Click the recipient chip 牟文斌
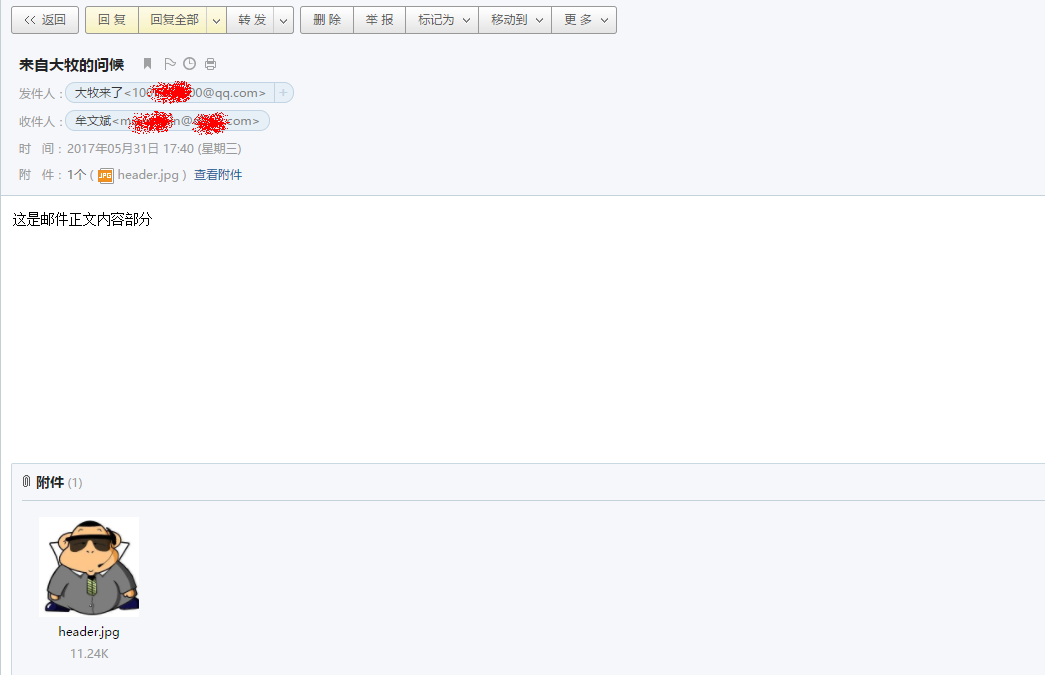Screen dimensions: 1045x675 click(x=167, y=121)
